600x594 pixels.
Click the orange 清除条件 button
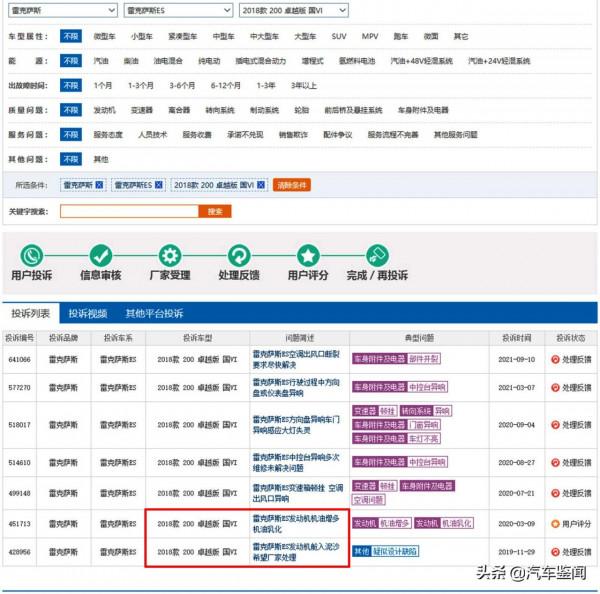292,185
